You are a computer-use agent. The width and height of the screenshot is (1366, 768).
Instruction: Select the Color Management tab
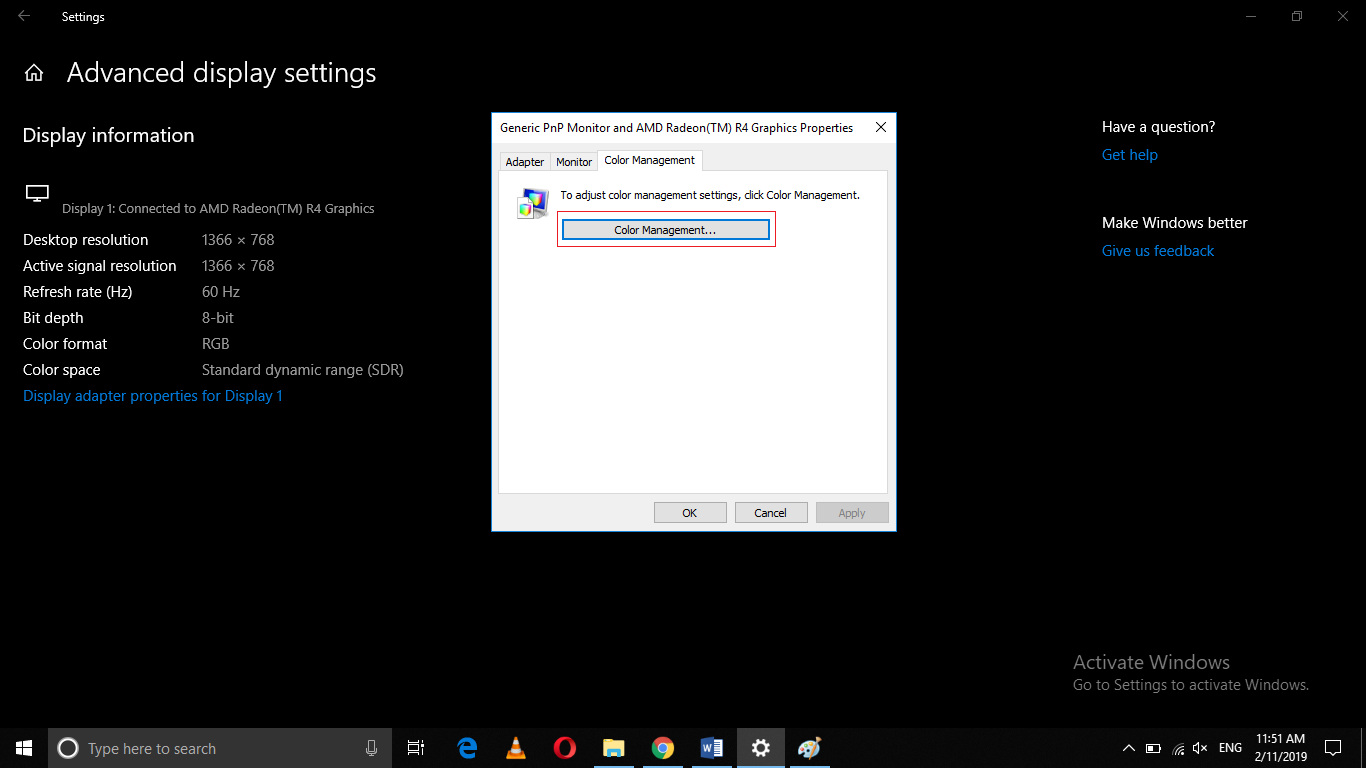tap(649, 160)
